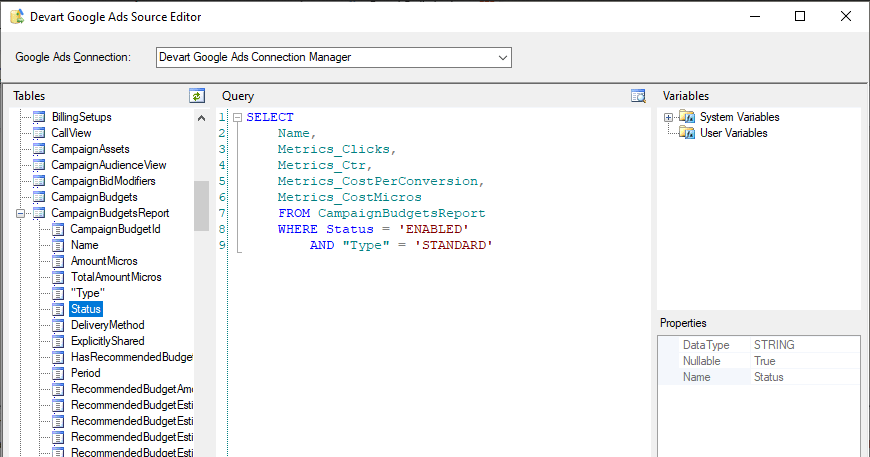This screenshot has height=457, width=870.
Task: Collapse the CampaignBudgetsReport tree node
Action: [21, 213]
